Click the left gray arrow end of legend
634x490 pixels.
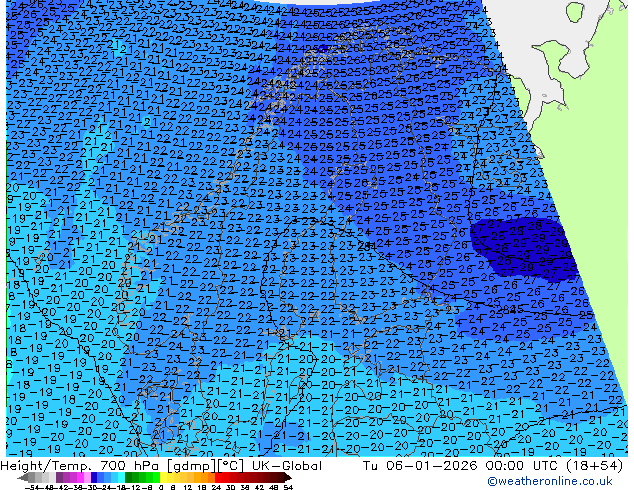click(23, 478)
